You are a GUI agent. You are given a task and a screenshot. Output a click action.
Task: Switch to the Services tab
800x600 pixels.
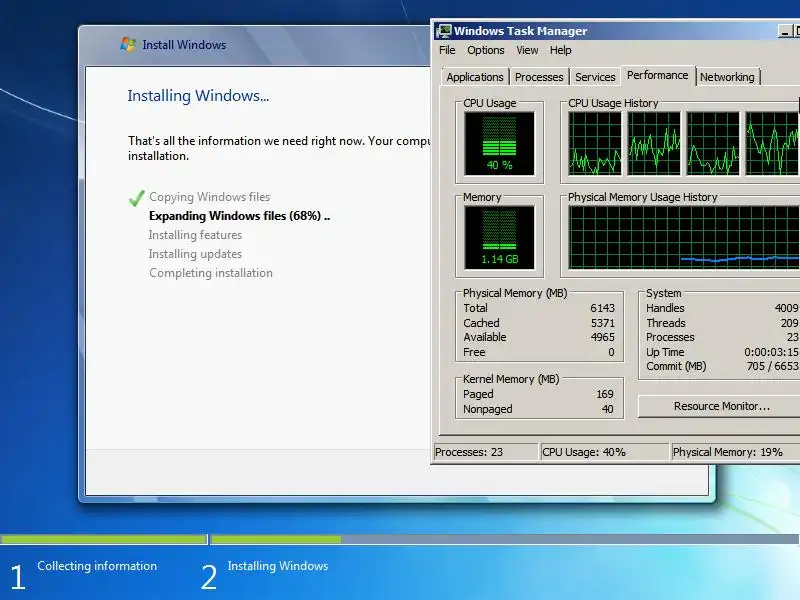coord(595,77)
